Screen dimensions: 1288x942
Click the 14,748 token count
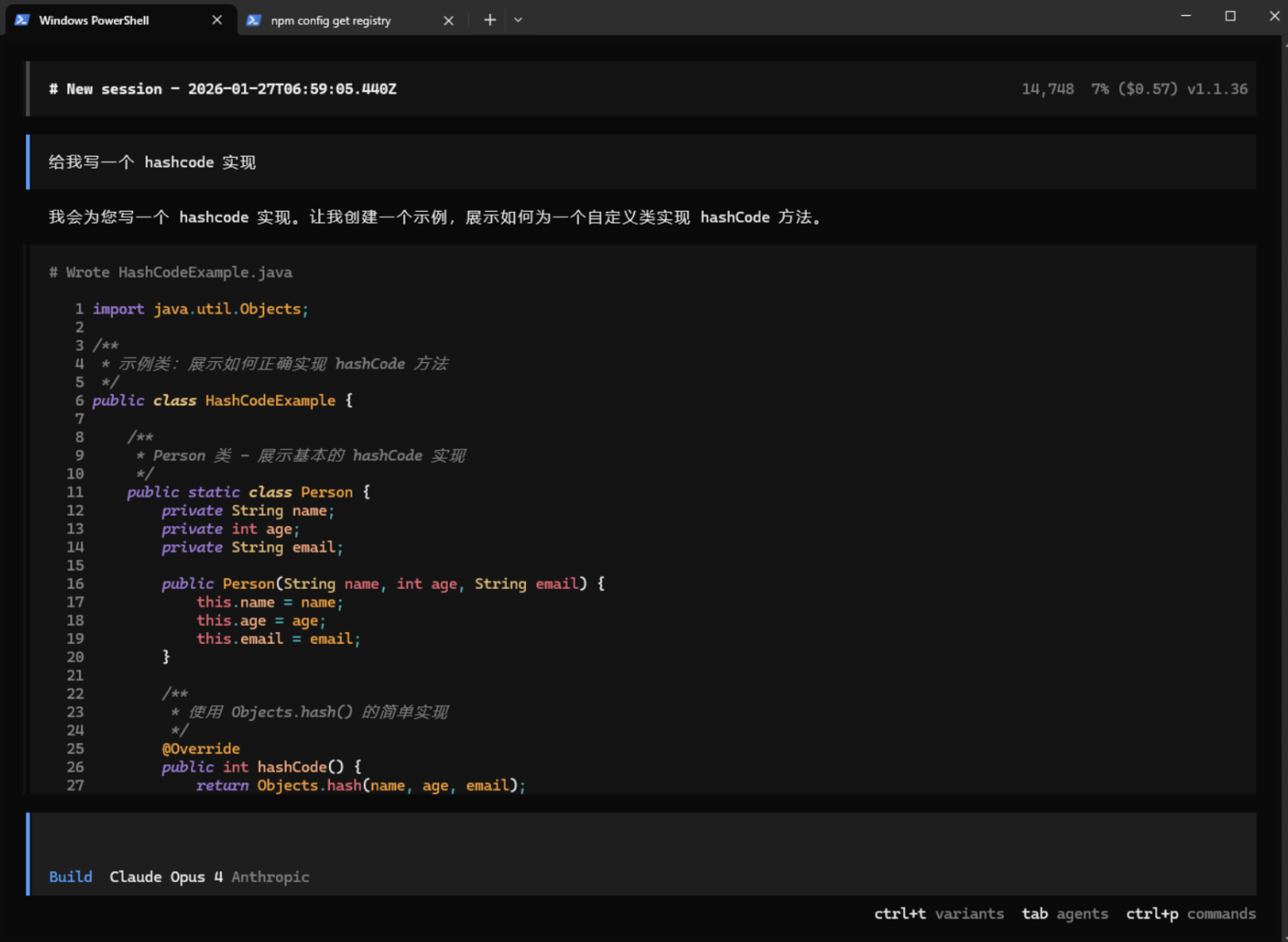[1048, 89]
